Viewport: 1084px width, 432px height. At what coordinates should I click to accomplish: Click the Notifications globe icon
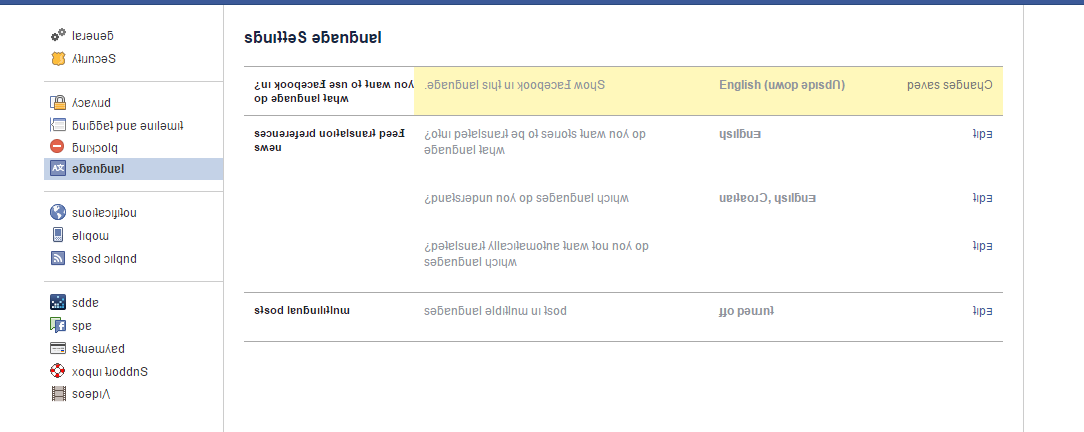[58, 212]
